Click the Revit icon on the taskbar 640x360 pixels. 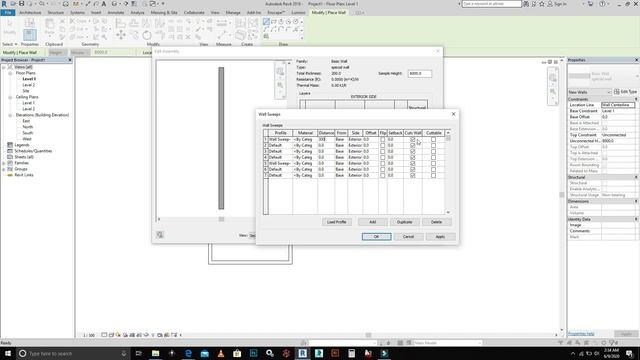coord(302,353)
